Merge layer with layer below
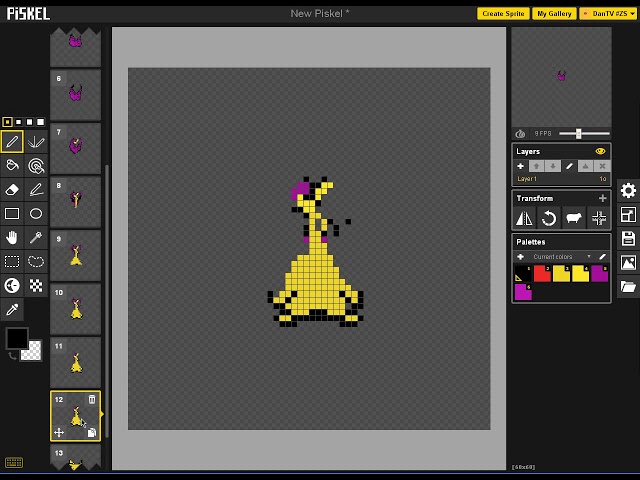 pyautogui.click(x=585, y=166)
